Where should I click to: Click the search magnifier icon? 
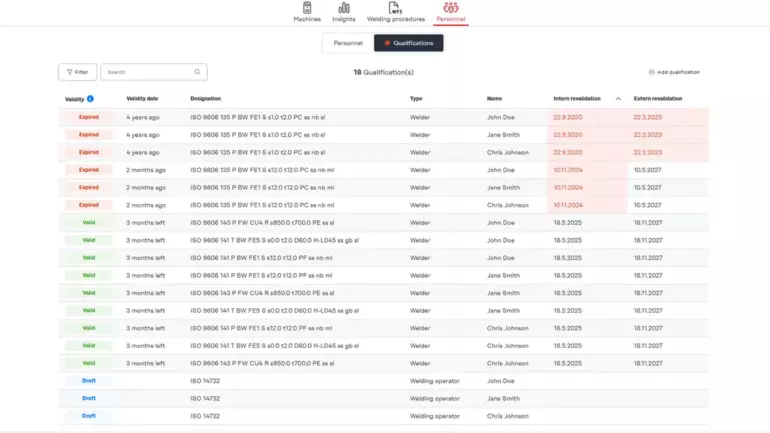[x=197, y=72]
